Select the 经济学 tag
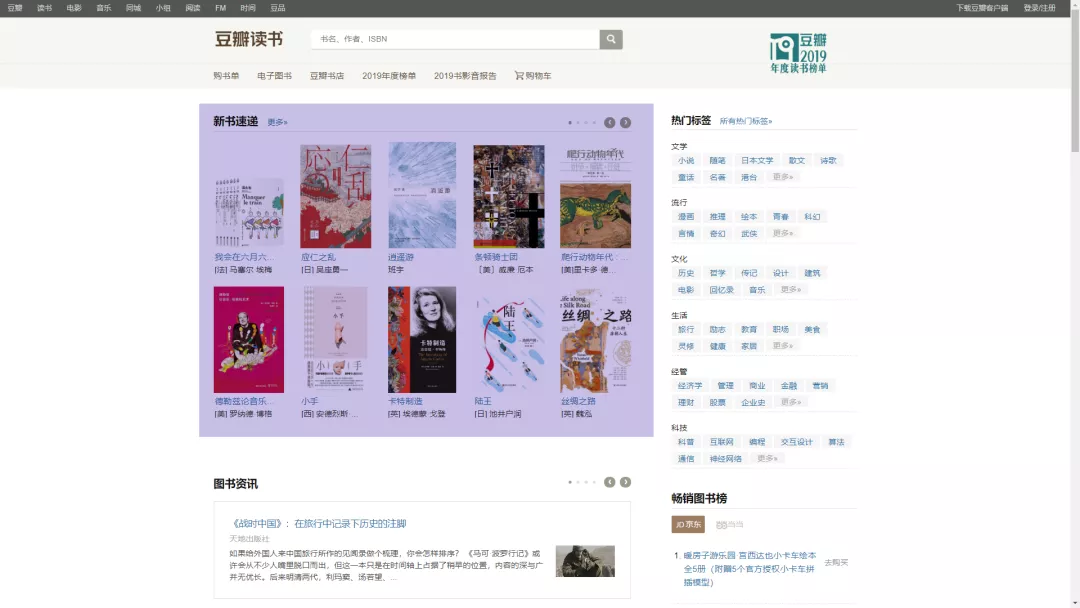 [690, 386]
